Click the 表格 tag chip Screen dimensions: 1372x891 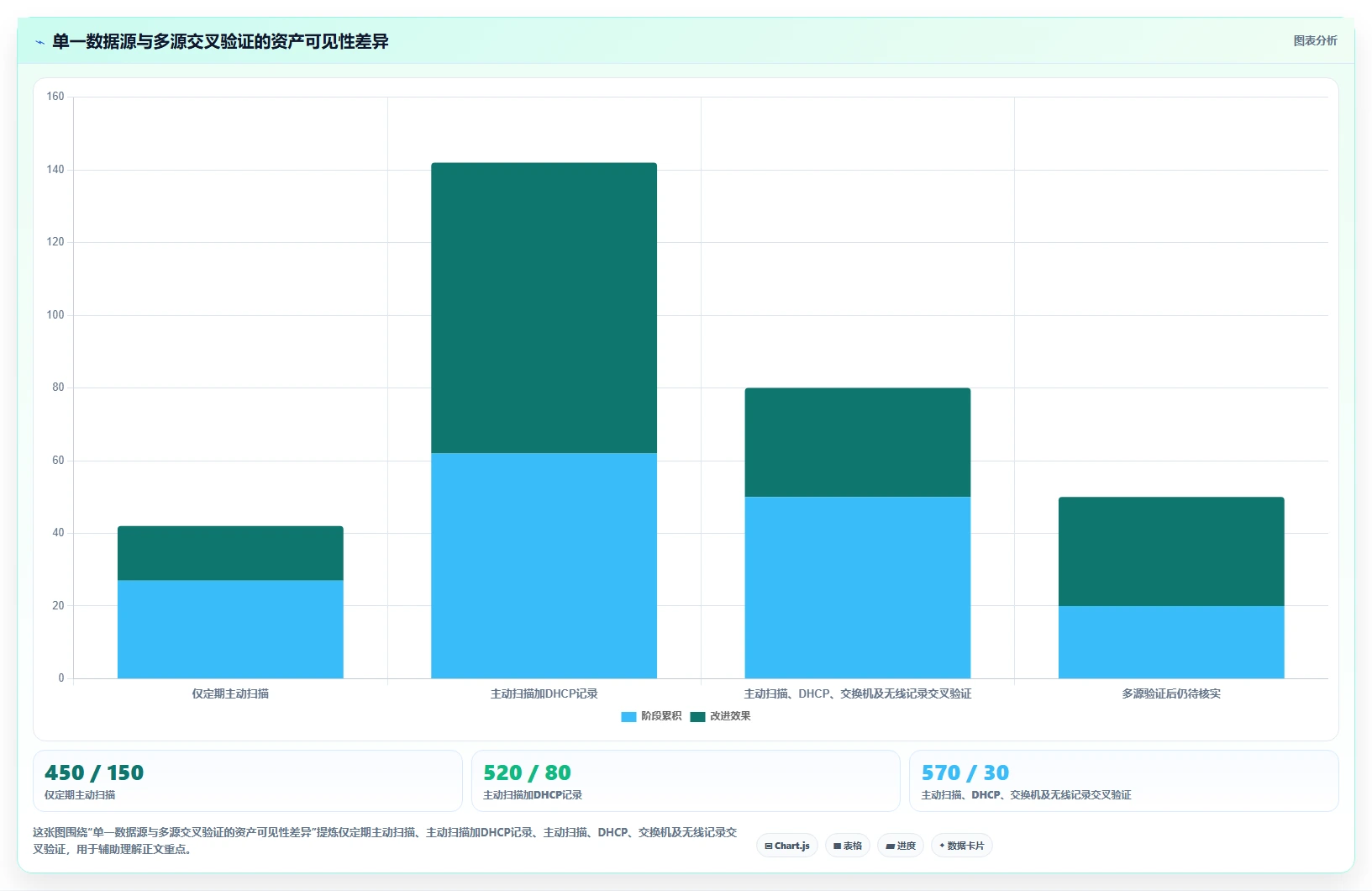point(848,846)
